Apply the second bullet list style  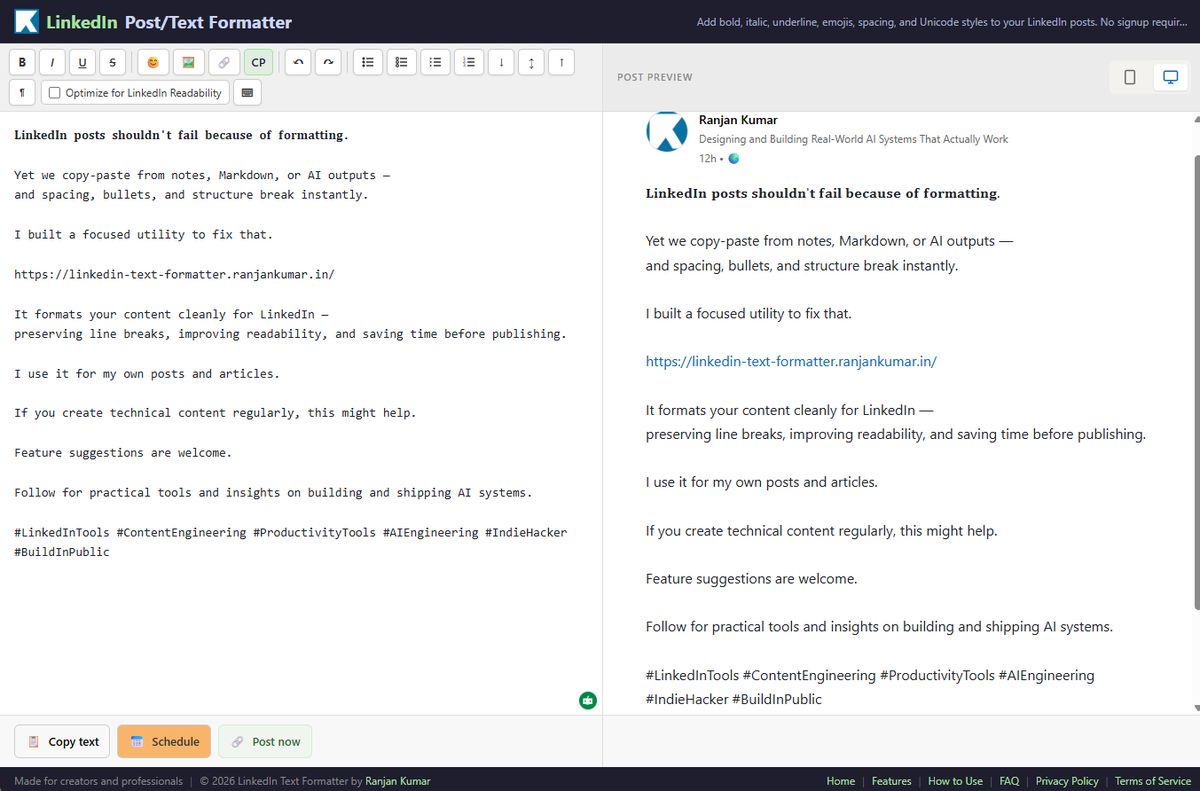[401, 62]
